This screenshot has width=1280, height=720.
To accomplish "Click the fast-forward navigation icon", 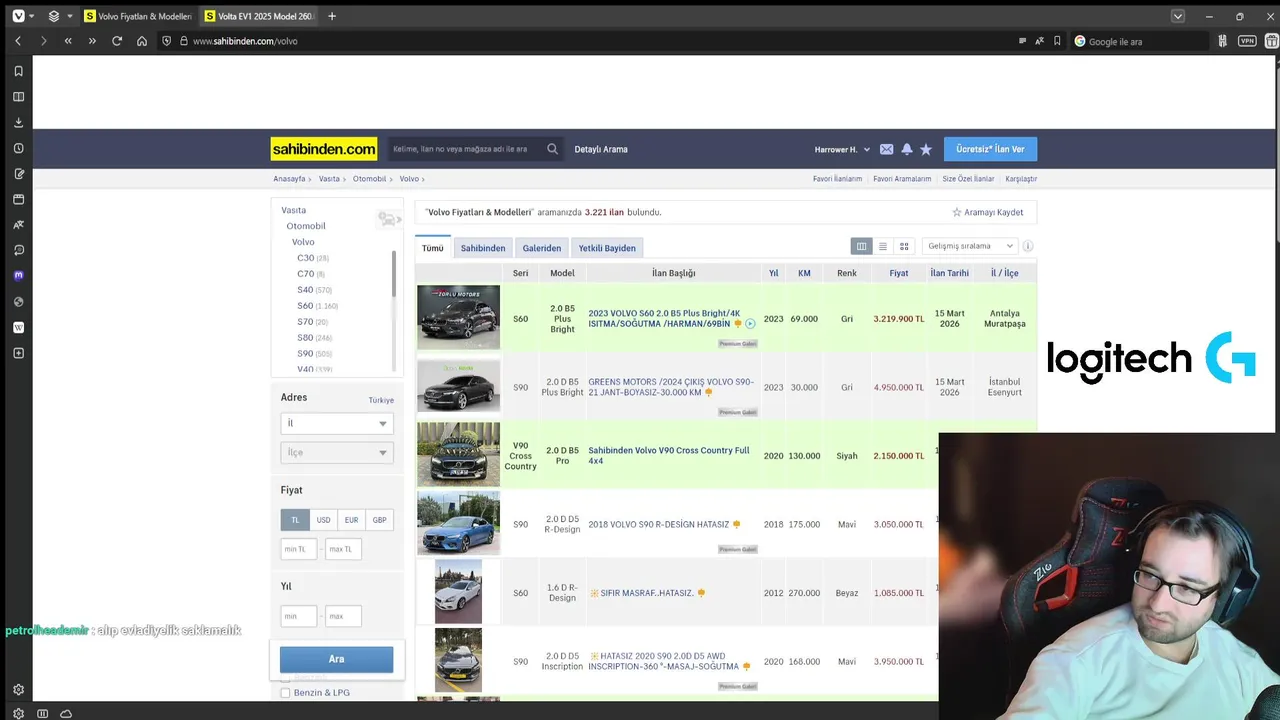I will click(92, 41).
